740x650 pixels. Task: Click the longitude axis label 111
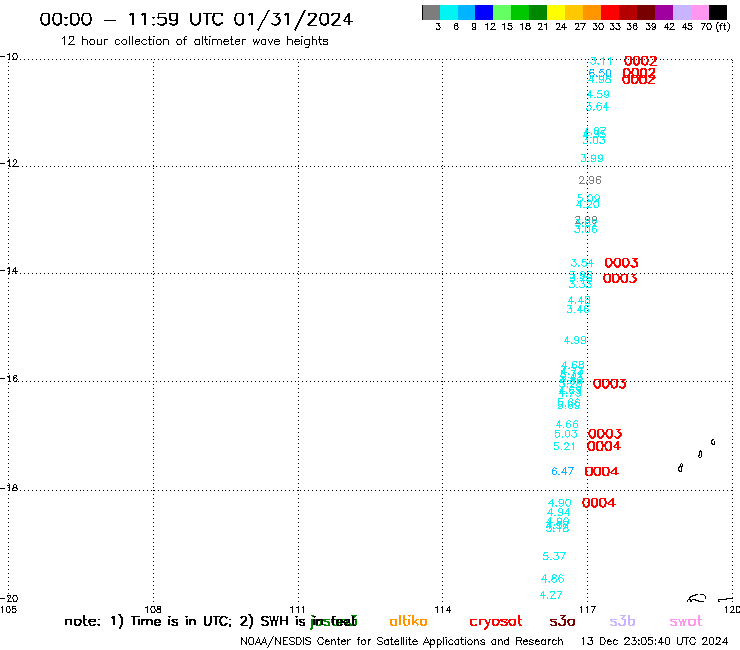[x=297, y=609]
